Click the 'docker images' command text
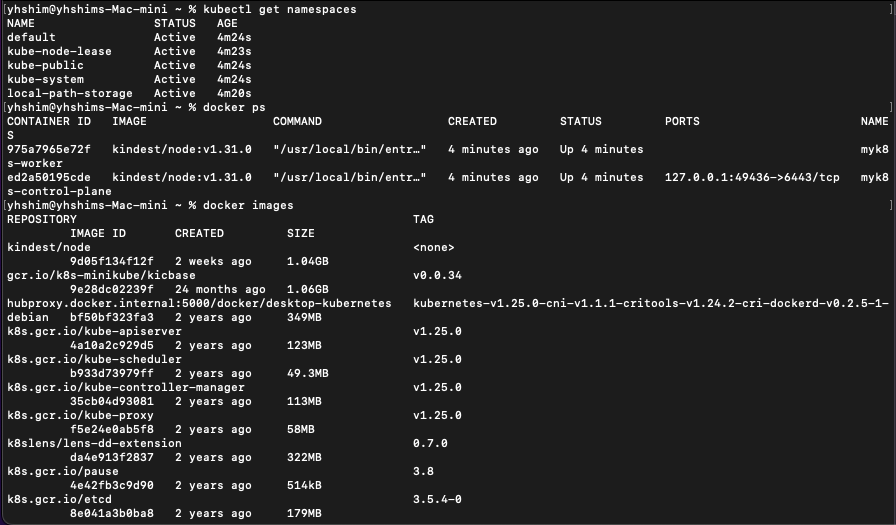This screenshot has height=525, width=896. 248,205
